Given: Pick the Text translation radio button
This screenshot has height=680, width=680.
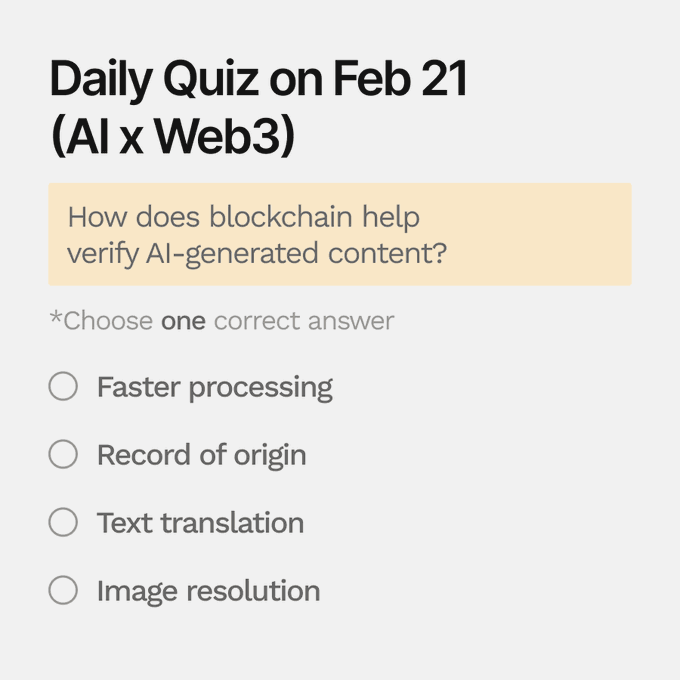Looking at the screenshot, I should pyautogui.click(x=63, y=522).
